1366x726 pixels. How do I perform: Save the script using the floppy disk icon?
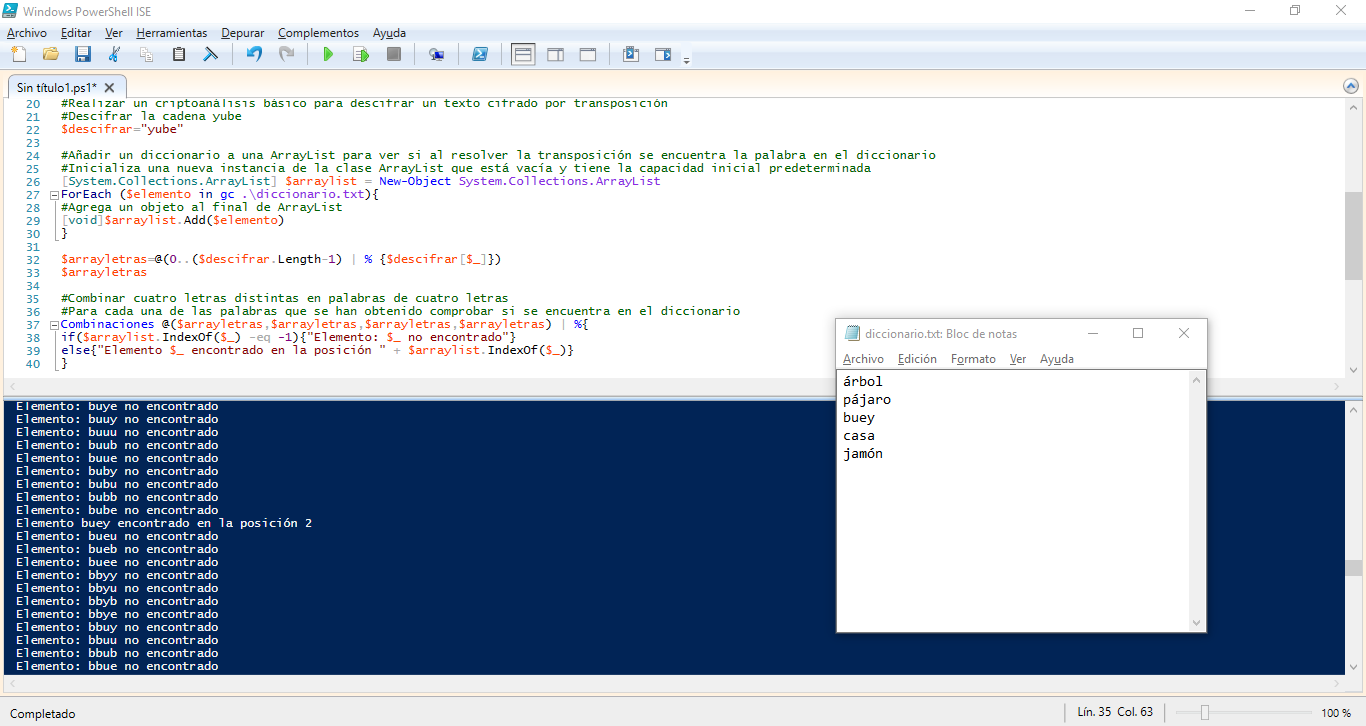click(x=83, y=54)
